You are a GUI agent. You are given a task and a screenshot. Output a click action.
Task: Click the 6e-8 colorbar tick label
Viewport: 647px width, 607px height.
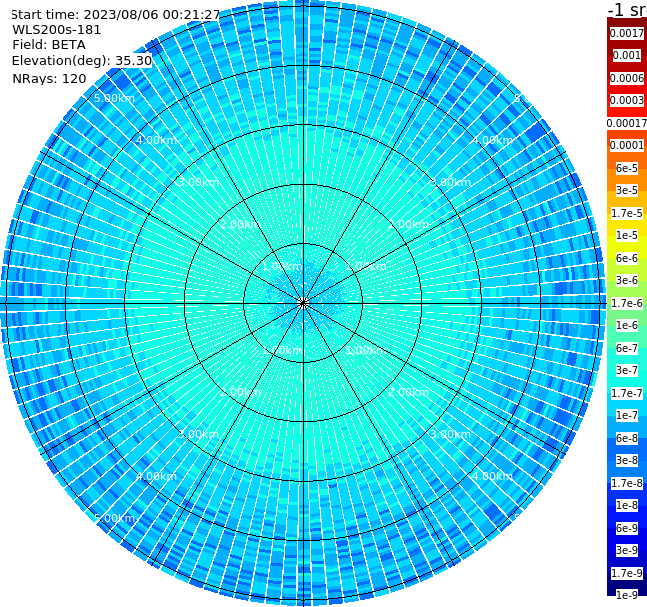pos(627,438)
